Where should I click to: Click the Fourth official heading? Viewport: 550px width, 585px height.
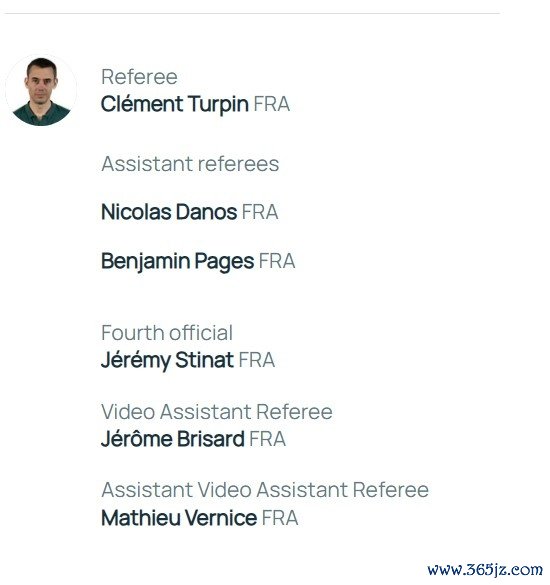tap(167, 333)
